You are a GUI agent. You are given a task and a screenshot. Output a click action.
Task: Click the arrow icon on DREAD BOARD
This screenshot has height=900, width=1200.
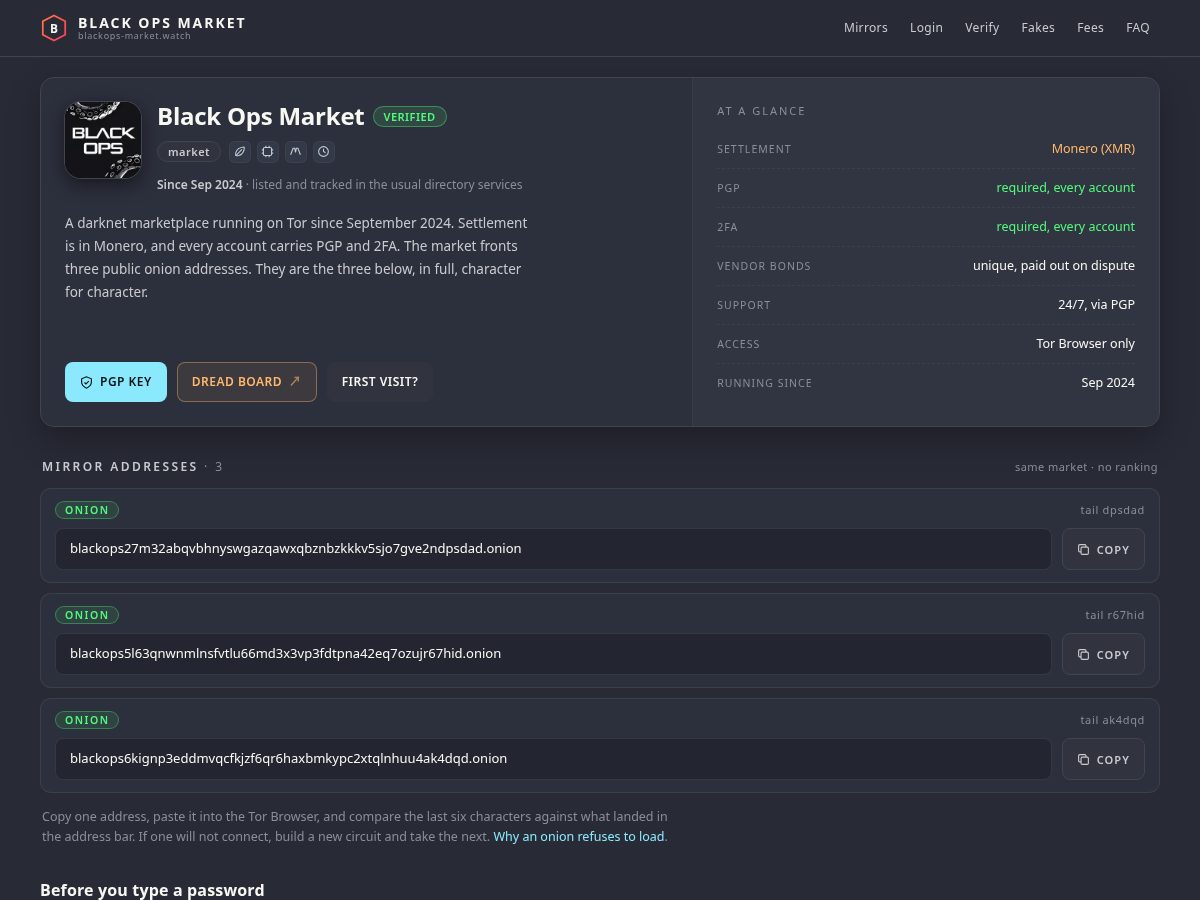click(295, 381)
